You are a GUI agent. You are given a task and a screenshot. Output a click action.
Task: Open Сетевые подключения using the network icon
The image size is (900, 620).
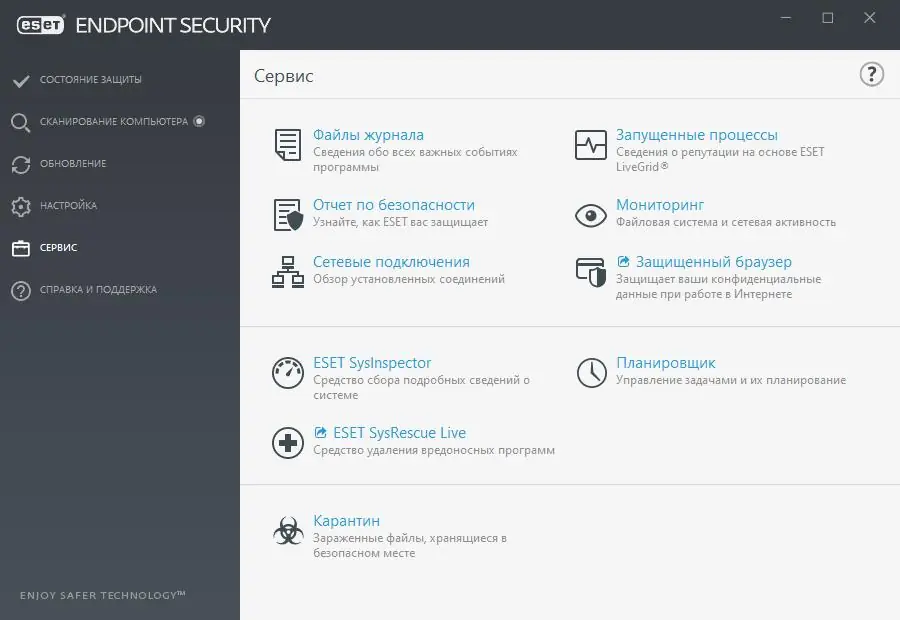tap(287, 272)
